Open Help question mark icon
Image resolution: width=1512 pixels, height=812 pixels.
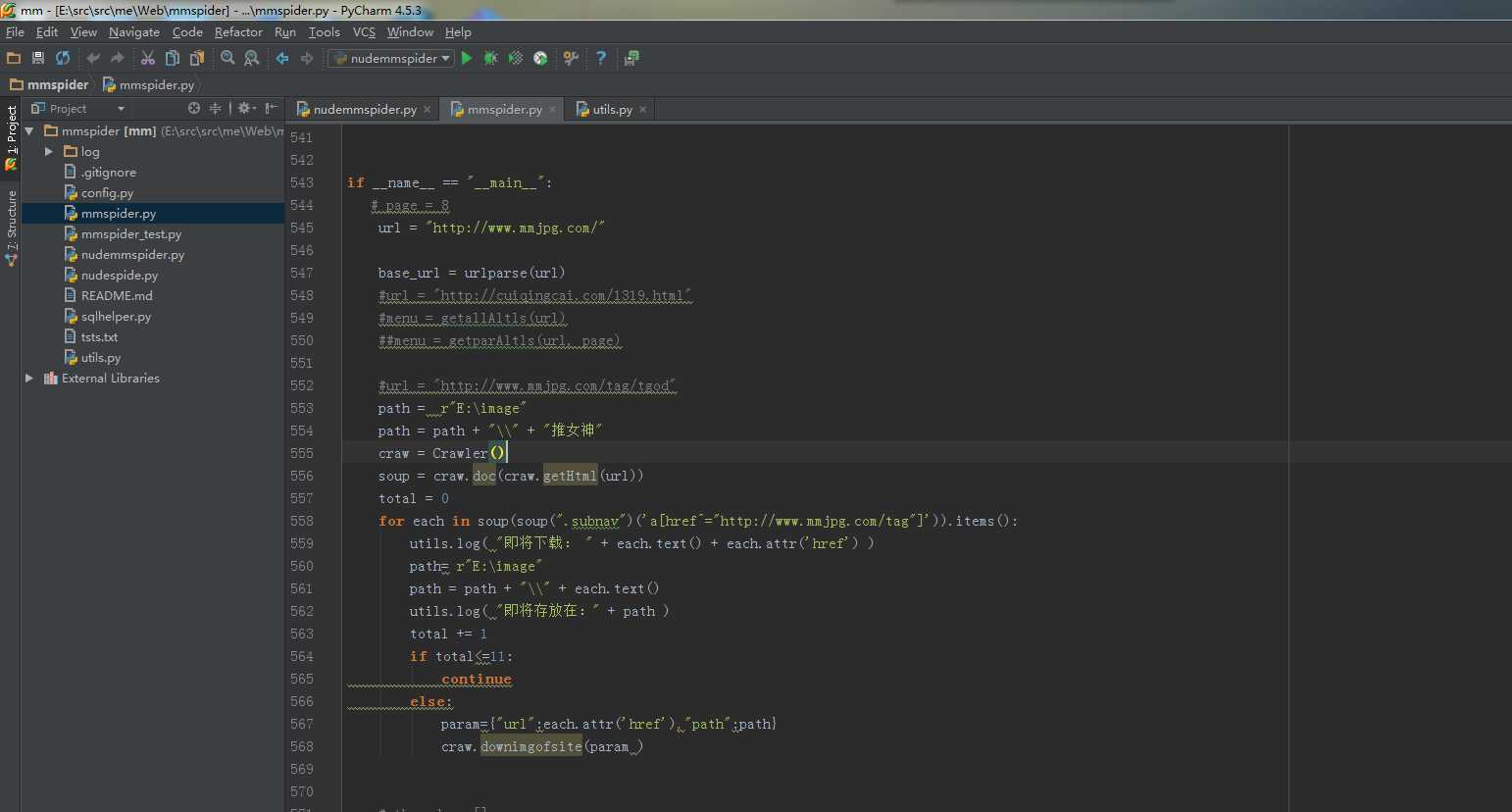(x=601, y=58)
